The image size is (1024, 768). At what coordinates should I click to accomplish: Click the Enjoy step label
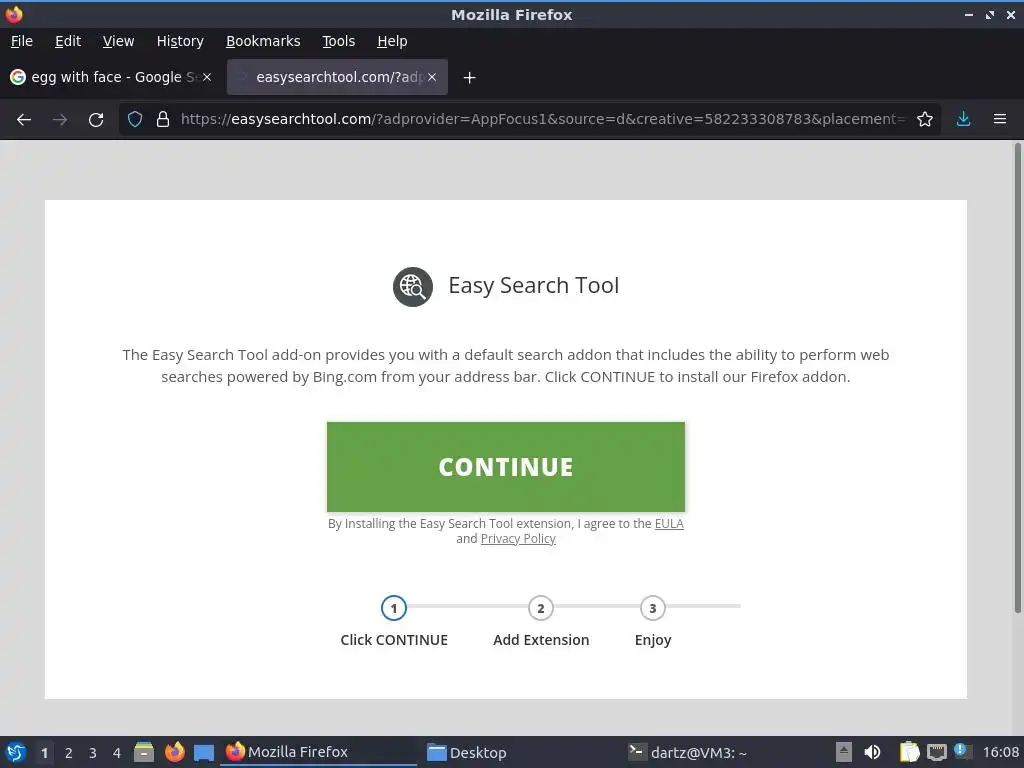tap(652, 641)
